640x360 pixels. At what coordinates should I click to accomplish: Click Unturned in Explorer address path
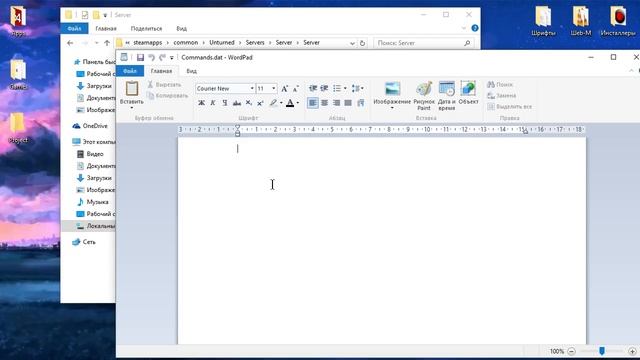click(222, 42)
